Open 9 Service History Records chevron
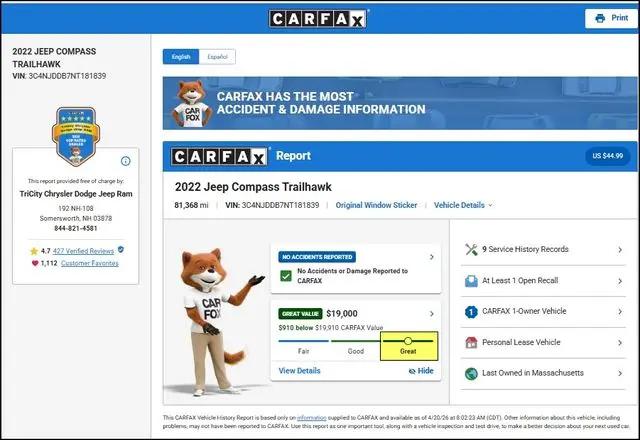Viewport: 640px width, 440px height. click(x=620, y=249)
